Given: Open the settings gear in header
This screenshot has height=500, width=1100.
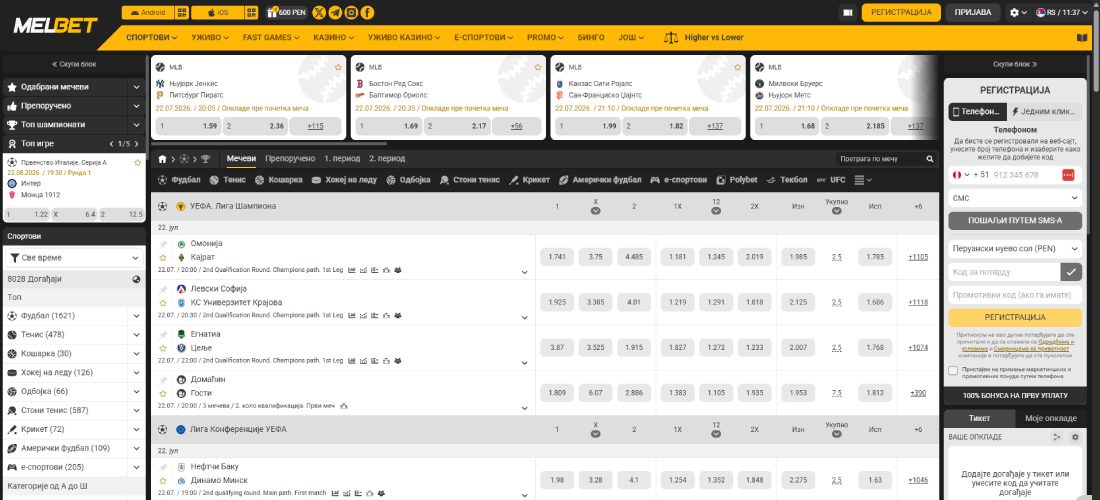Looking at the screenshot, I should pos(1017,13).
